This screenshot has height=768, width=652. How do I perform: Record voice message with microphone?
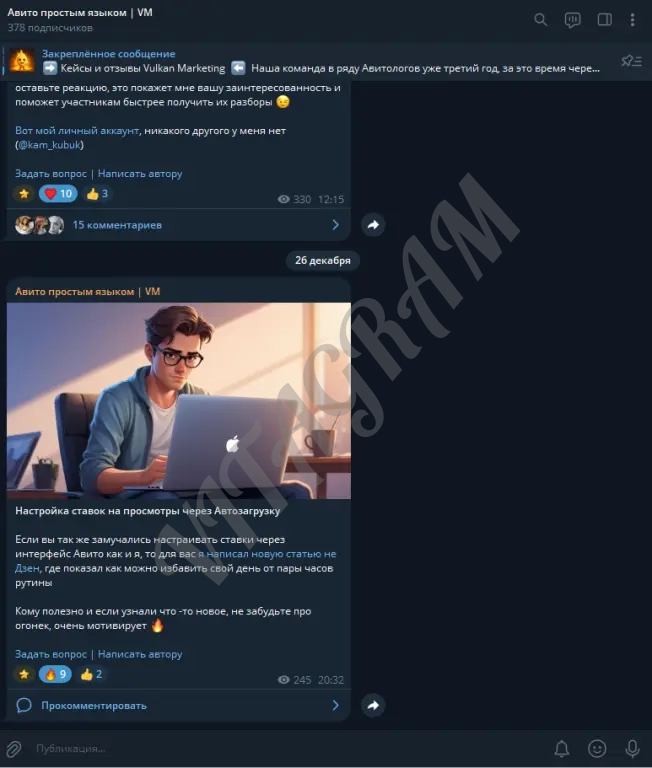coord(632,748)
